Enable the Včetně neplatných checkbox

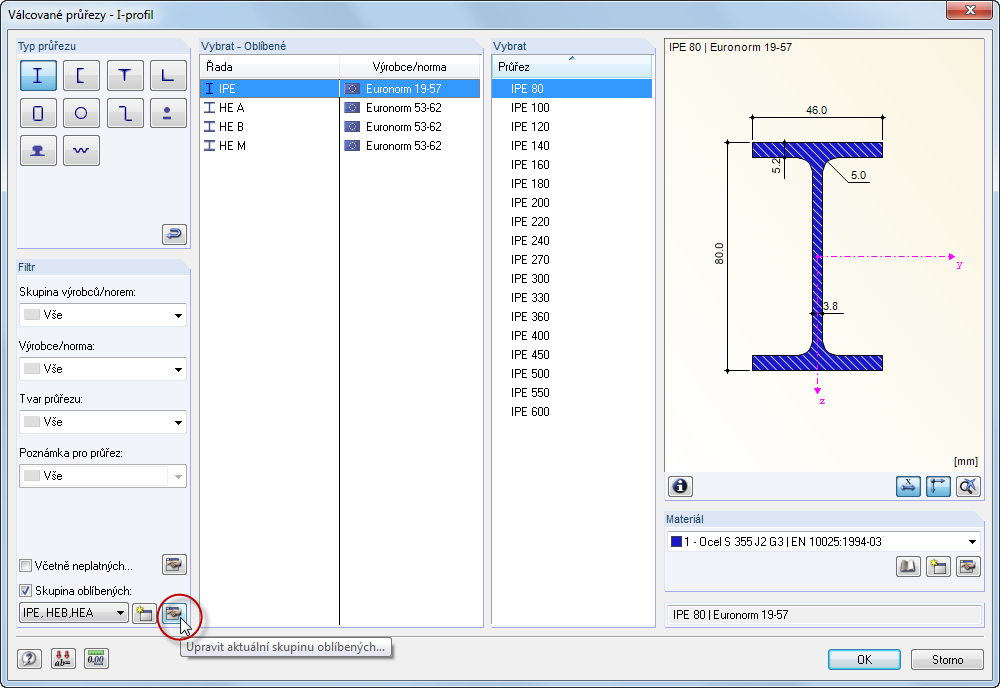[26, 566]
